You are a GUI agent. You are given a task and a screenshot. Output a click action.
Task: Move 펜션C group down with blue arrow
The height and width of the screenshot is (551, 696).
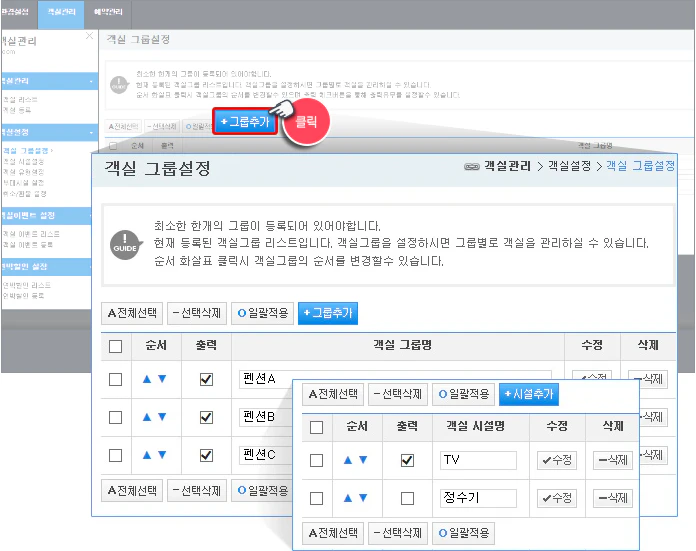tap(162, 455)
